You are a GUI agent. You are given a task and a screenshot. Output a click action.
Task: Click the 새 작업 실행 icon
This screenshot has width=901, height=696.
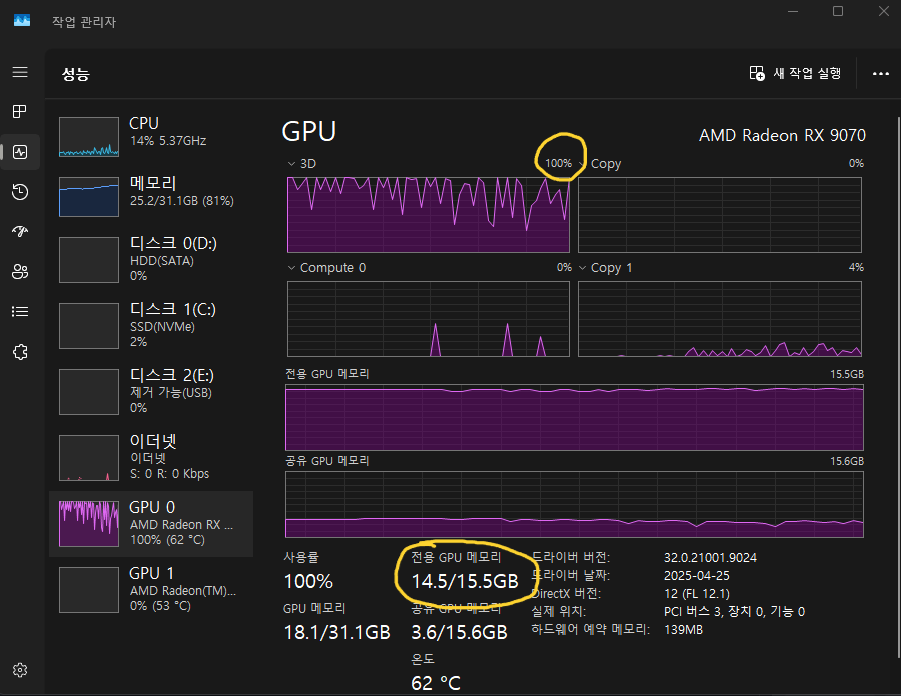(757, 73)
